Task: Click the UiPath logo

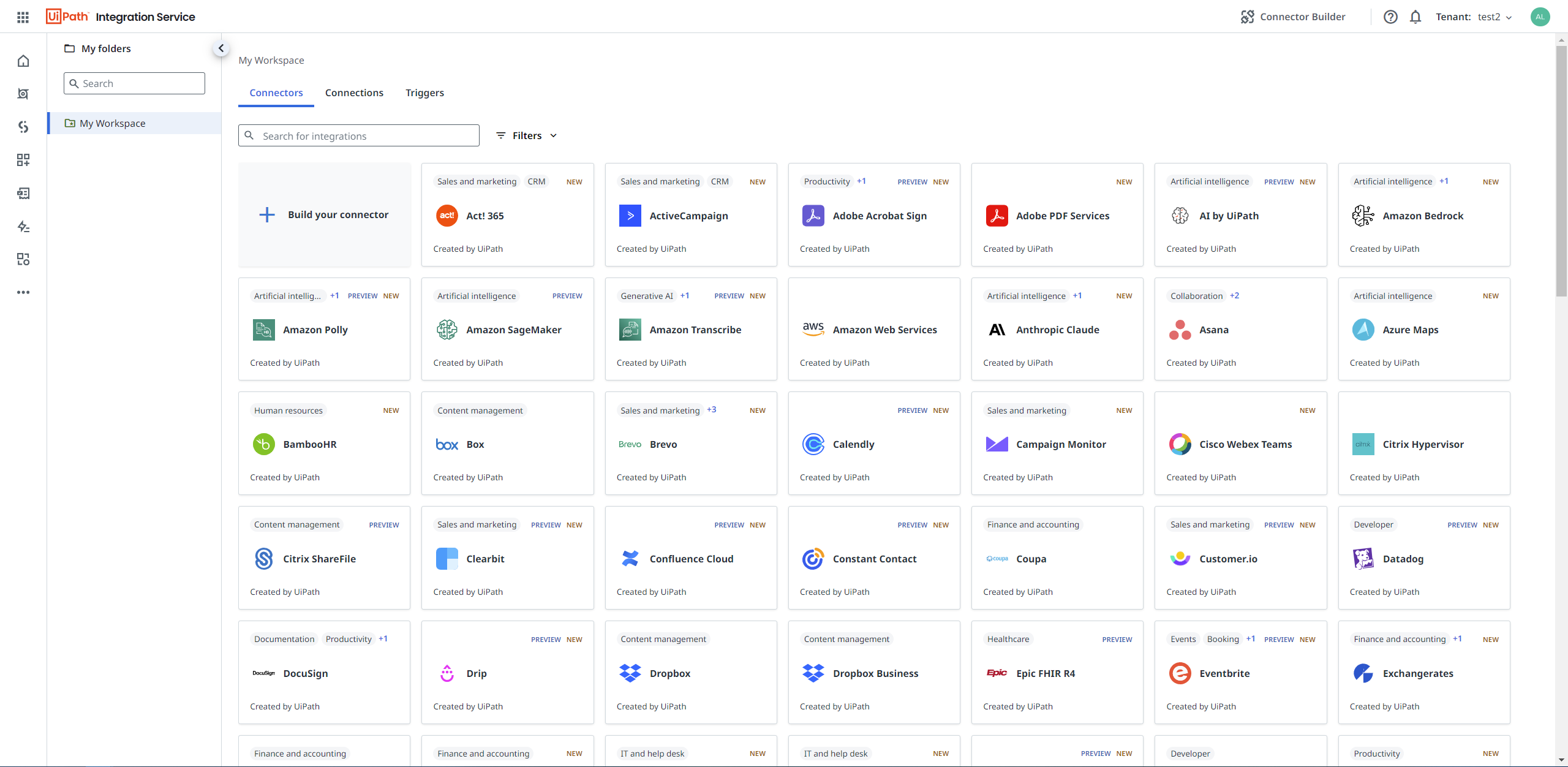Action: click(67, 17)
